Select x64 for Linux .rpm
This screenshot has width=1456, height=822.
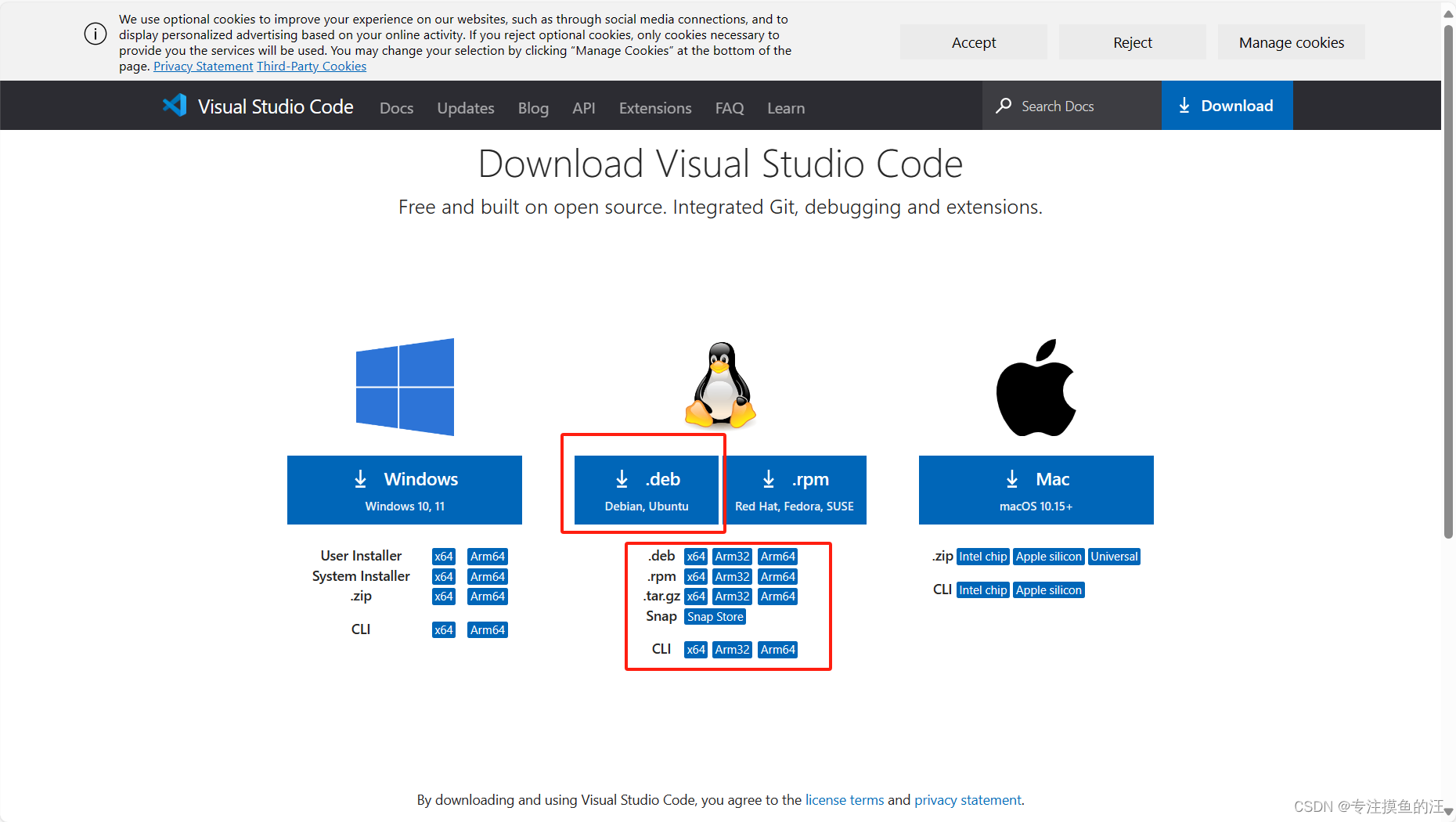(x=696, y=577)
